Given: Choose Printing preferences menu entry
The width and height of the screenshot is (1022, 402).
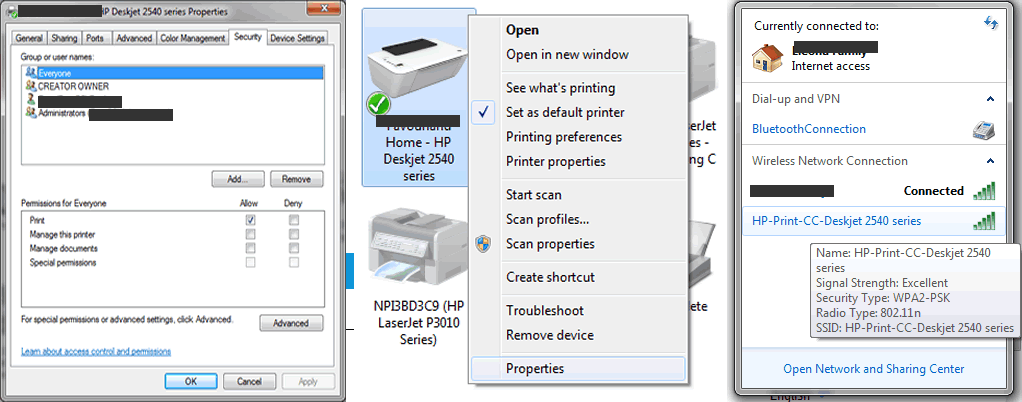Looking at the screenshot, I should pos(577,137).
